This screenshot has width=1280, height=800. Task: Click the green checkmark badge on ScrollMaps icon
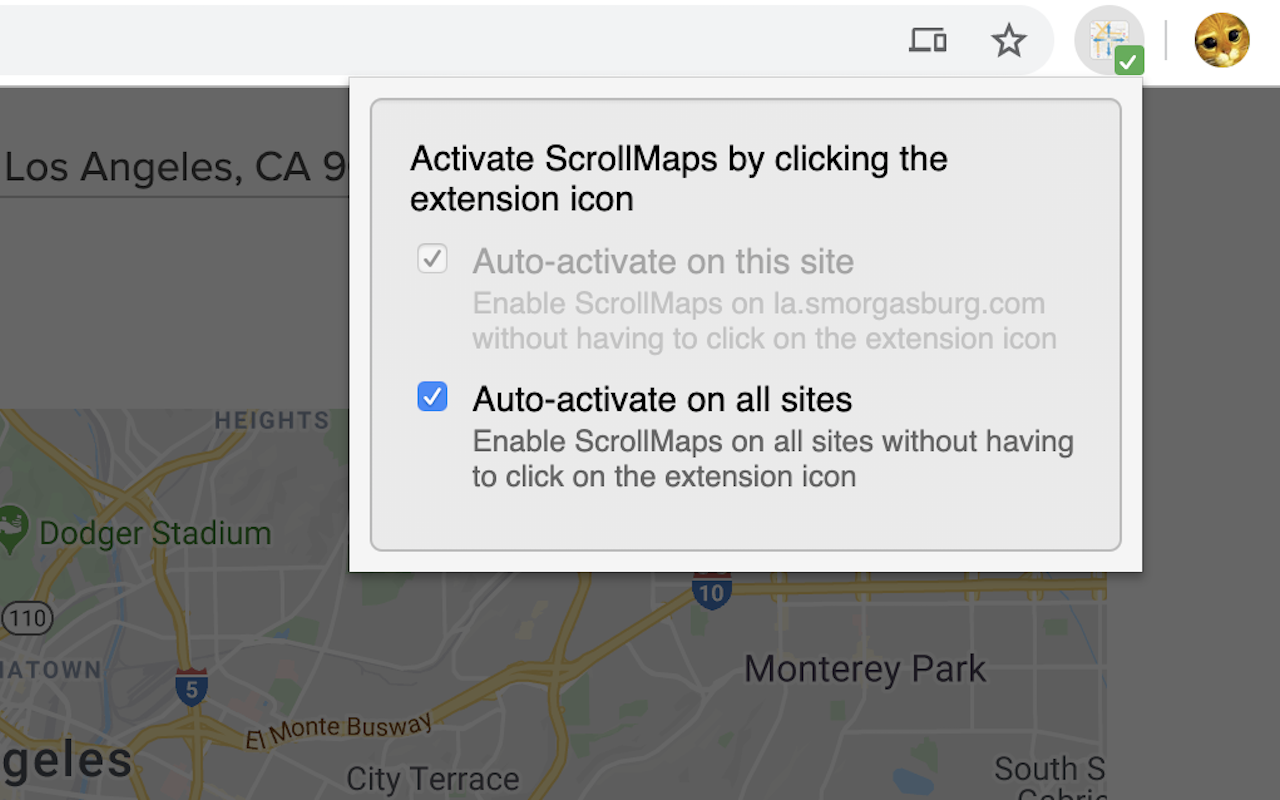(x=1130, y=60)
